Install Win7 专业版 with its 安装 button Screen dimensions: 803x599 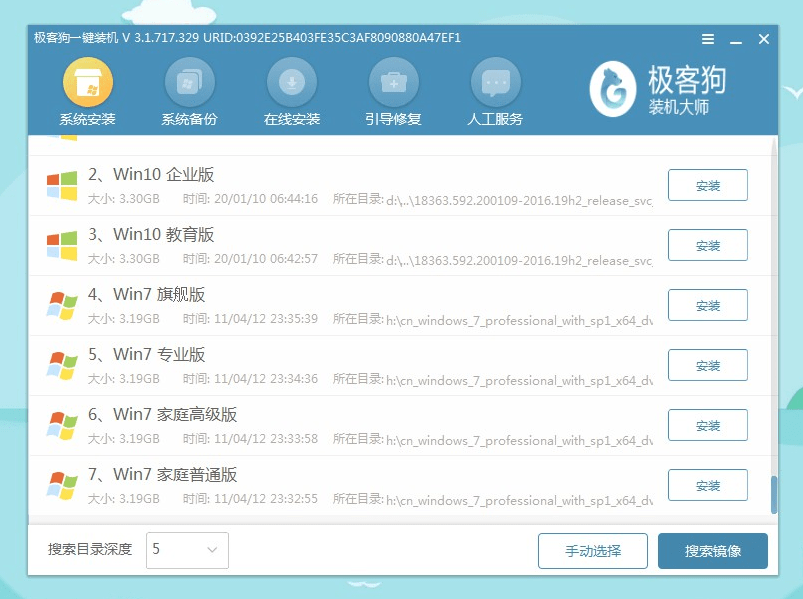(708, 365)
